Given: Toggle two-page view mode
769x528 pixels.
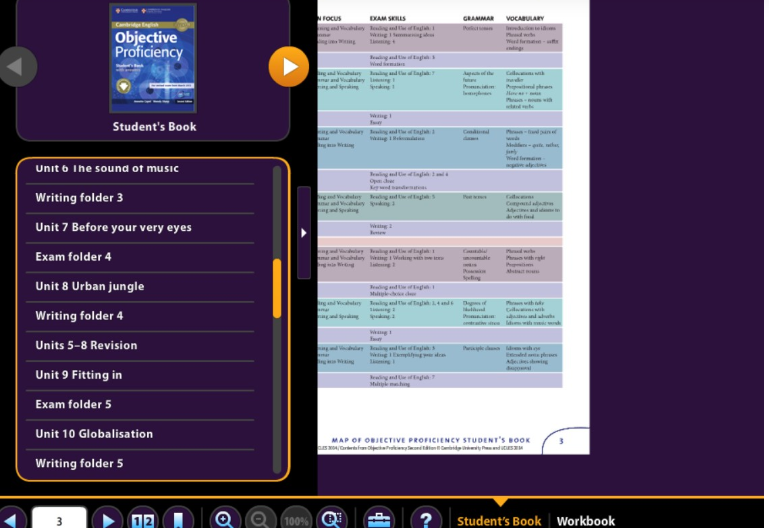Looking at the screenshot, I should tap(143, 520).
